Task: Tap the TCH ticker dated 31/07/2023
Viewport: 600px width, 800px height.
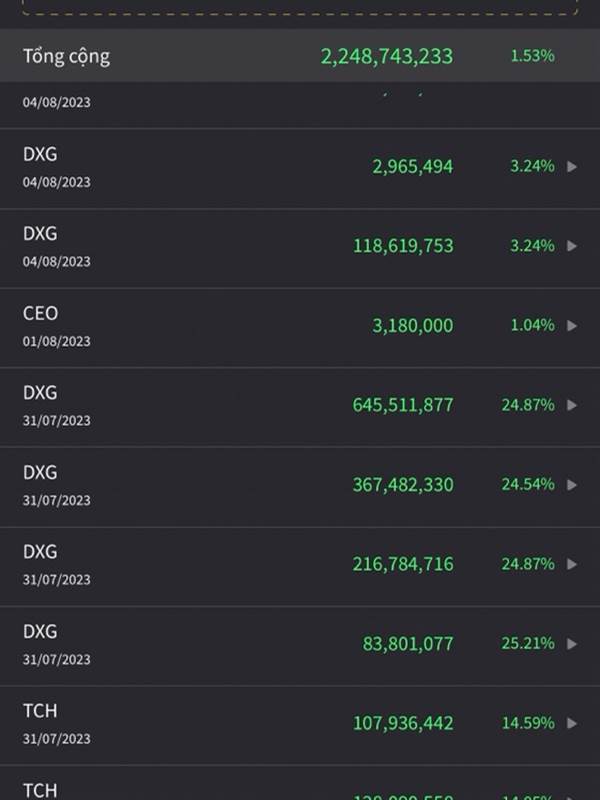Action: coord(40,711)
